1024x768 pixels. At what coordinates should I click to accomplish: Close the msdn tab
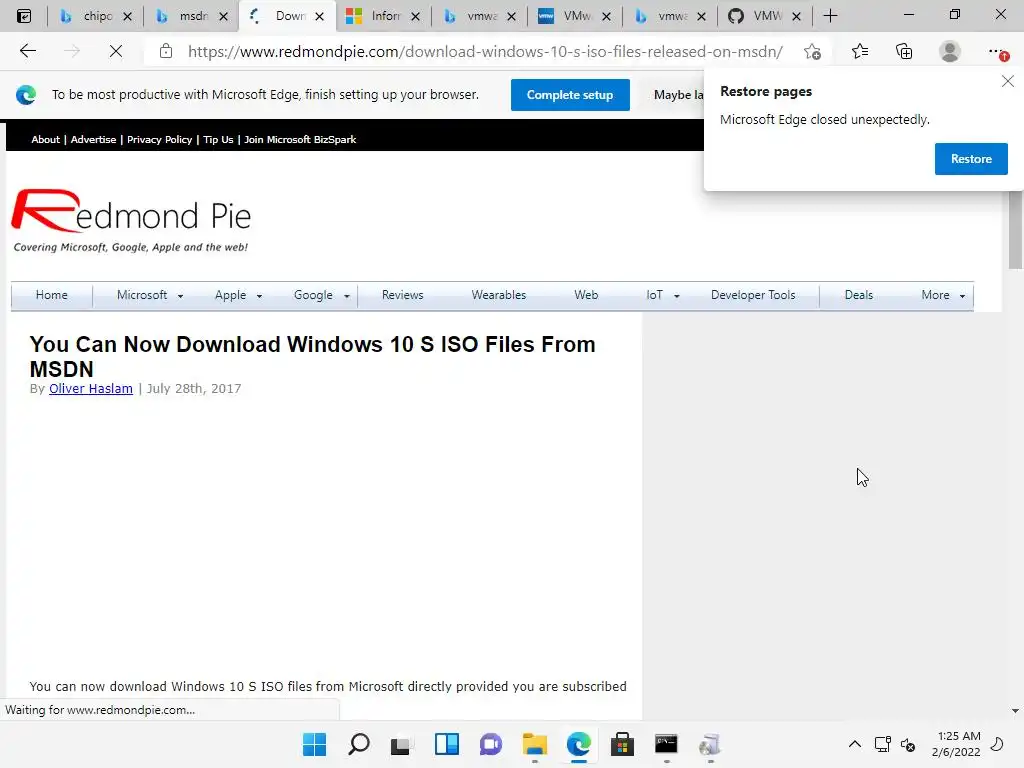pyautogui.click(x=223, y=16)
